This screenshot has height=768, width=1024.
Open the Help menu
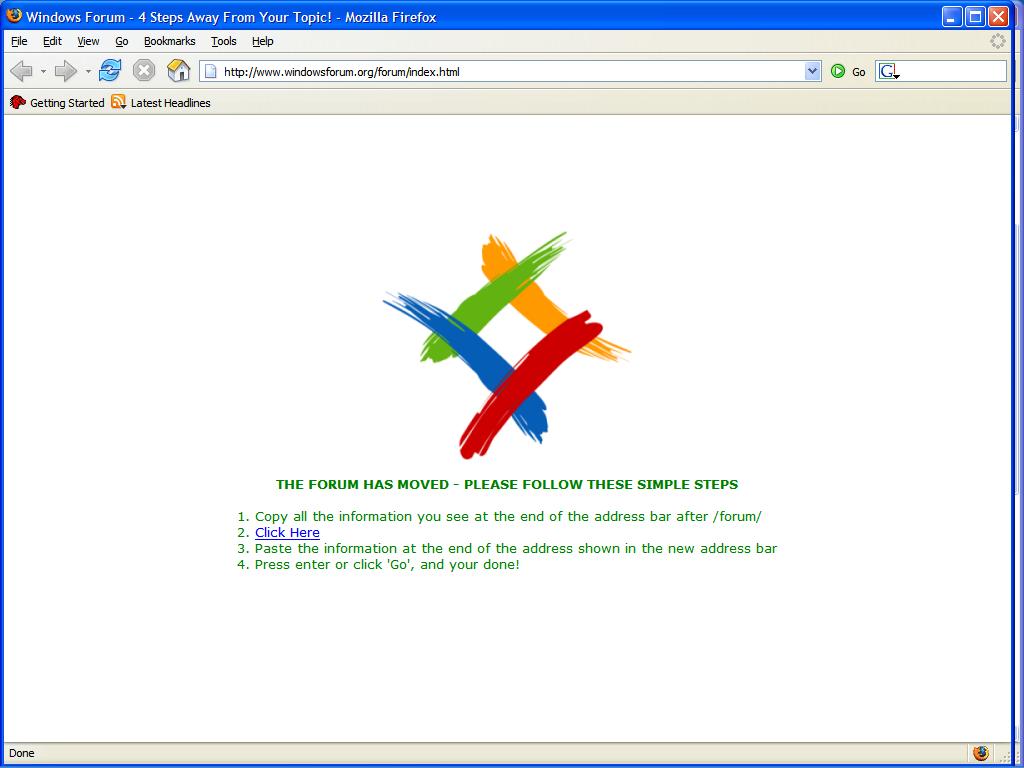(263, 41)
